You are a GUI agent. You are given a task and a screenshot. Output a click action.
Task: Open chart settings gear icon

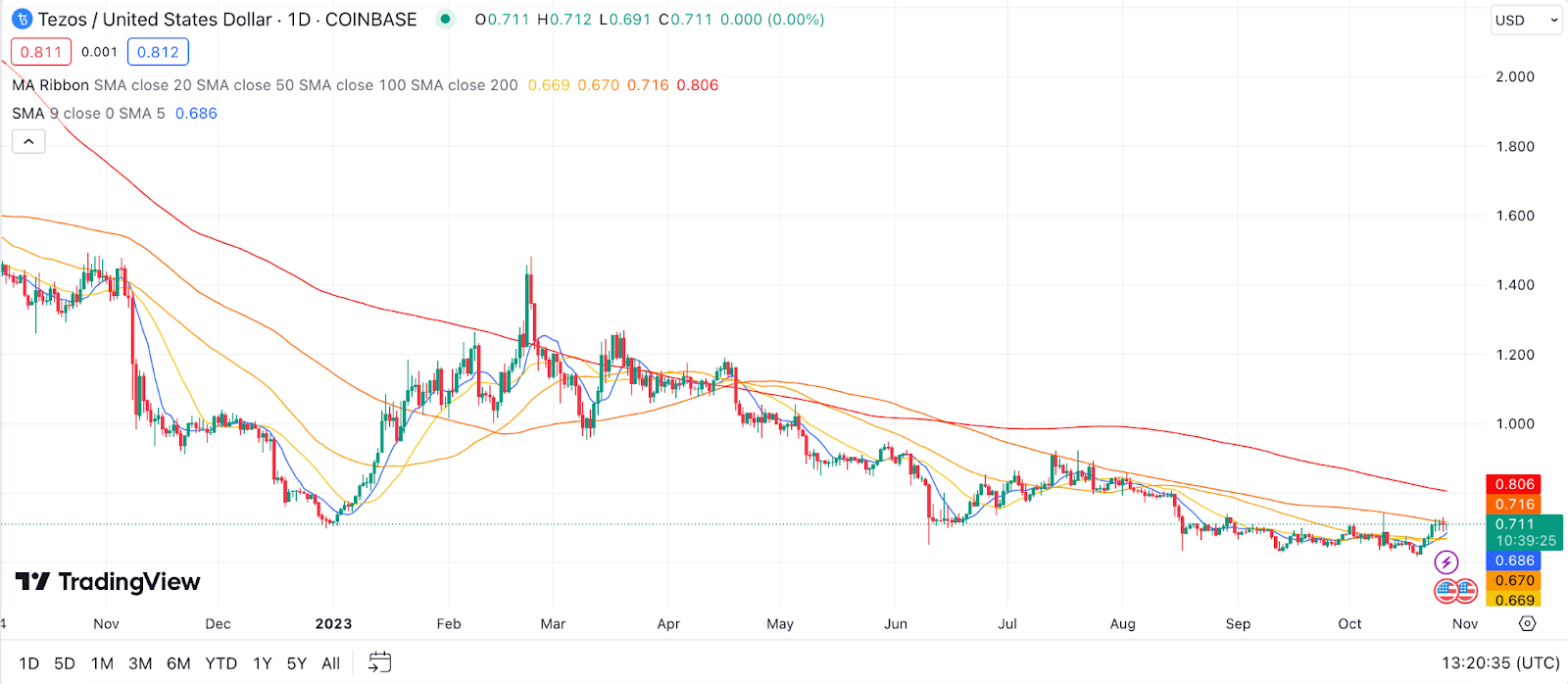tap(1527, 623)
